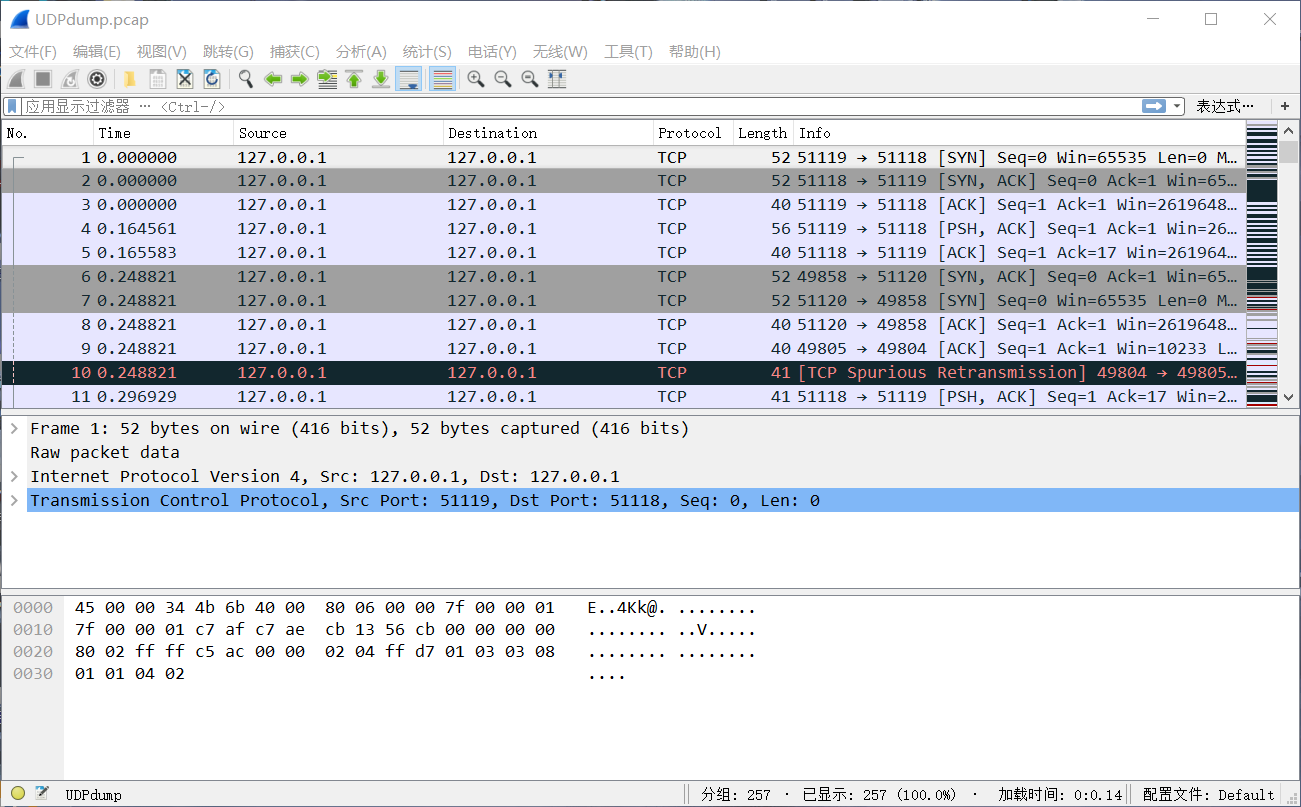The height and width of the screenshot is (807, 1301).
Task: Select packet 4 at time 0.164561
Action: click(x=624, y=228)
